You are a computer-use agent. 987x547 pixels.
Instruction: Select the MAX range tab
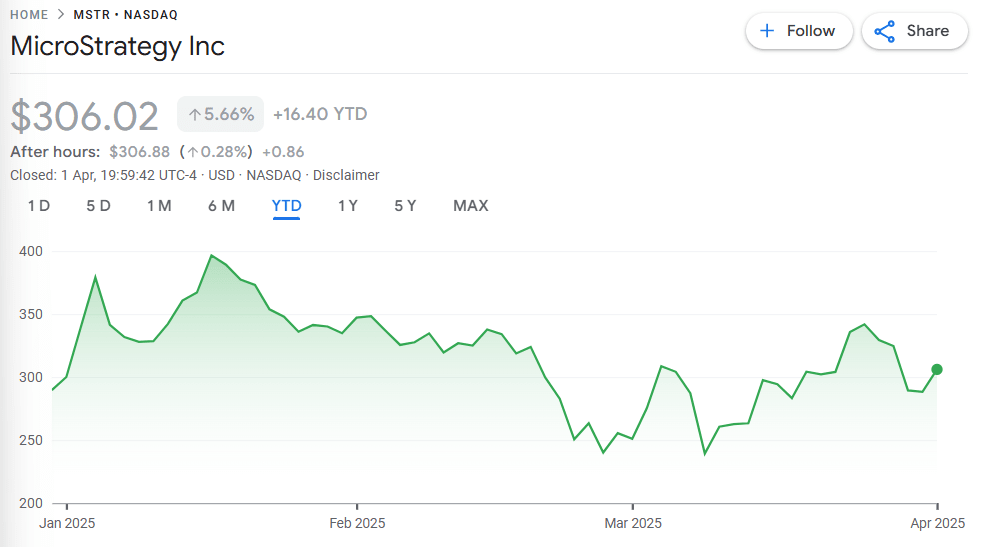click(471, 206)
